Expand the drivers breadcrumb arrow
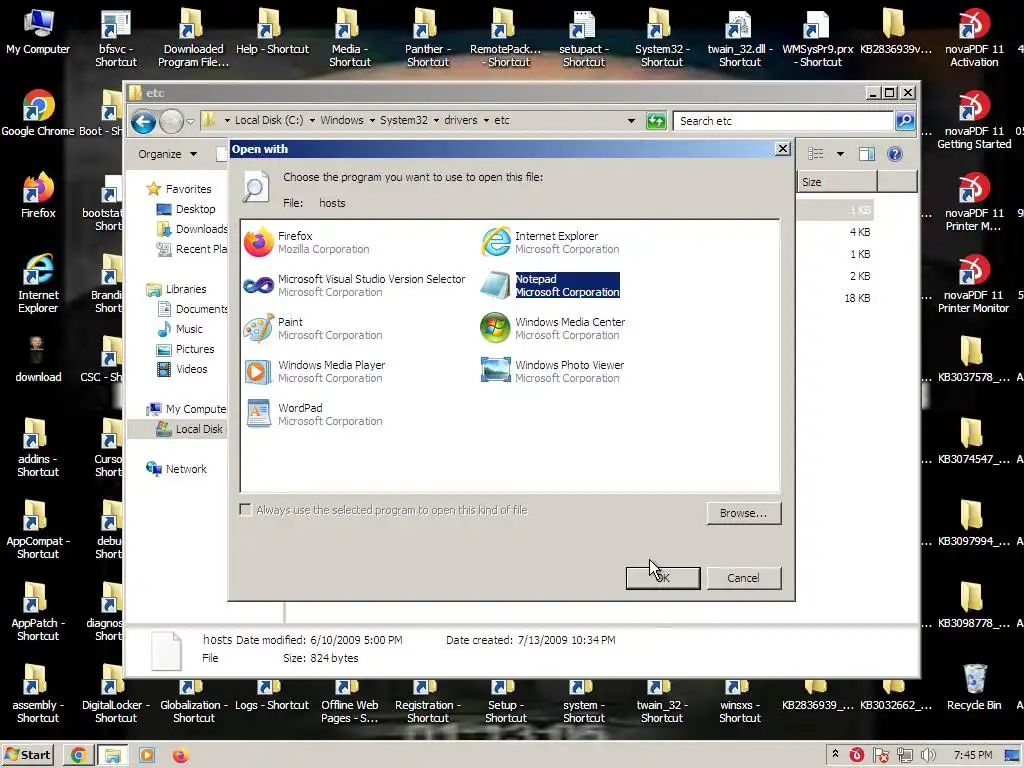 click(x=487, y=121)
